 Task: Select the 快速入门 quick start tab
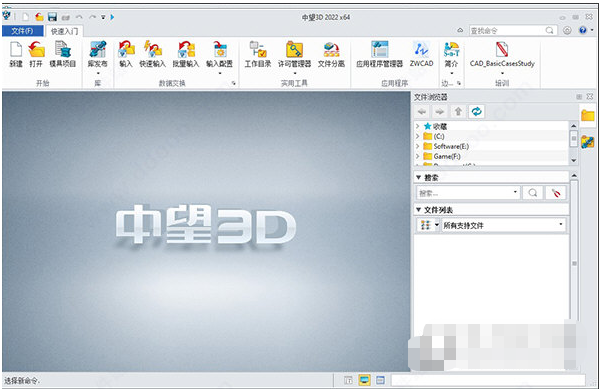point(64,31)
